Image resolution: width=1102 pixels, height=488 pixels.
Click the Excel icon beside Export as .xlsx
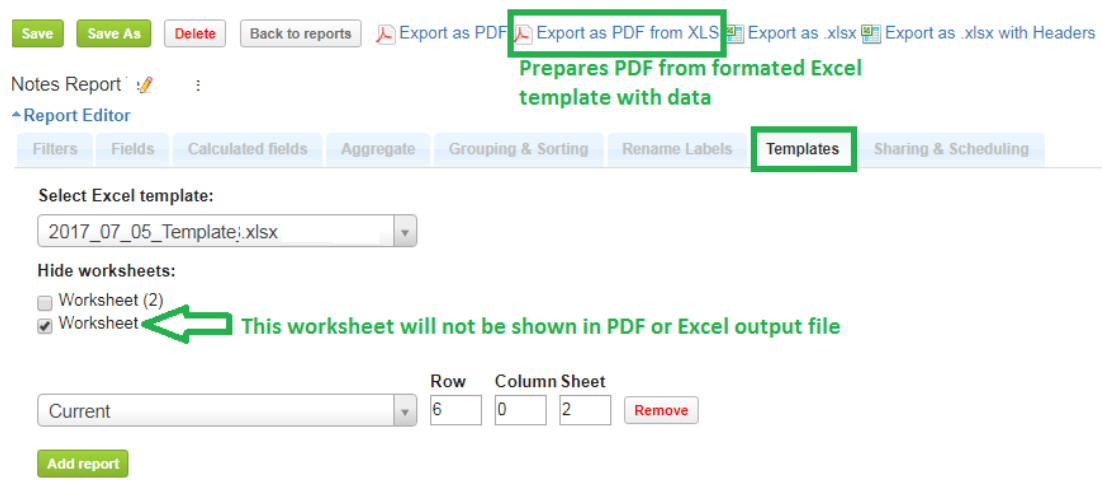tap(735, 34)
